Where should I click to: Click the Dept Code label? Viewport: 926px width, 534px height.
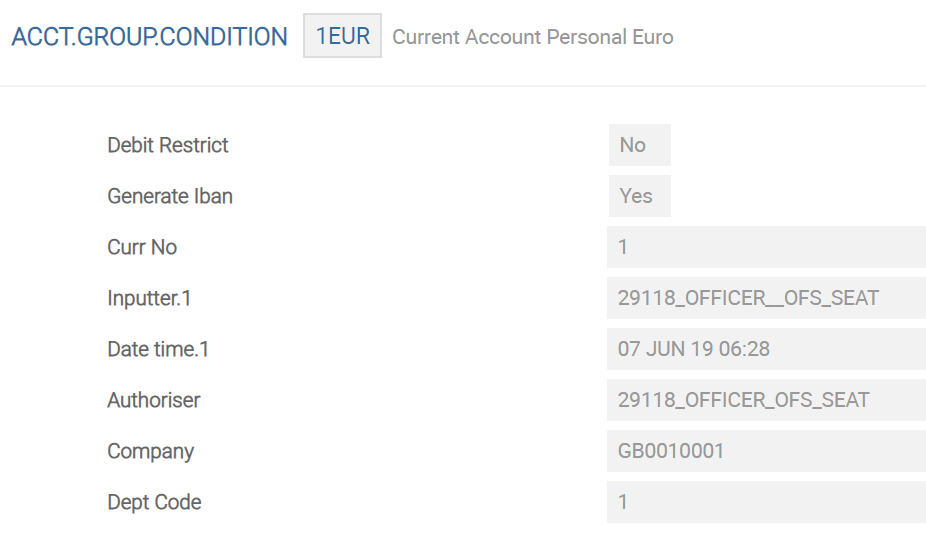pos(154,502)
